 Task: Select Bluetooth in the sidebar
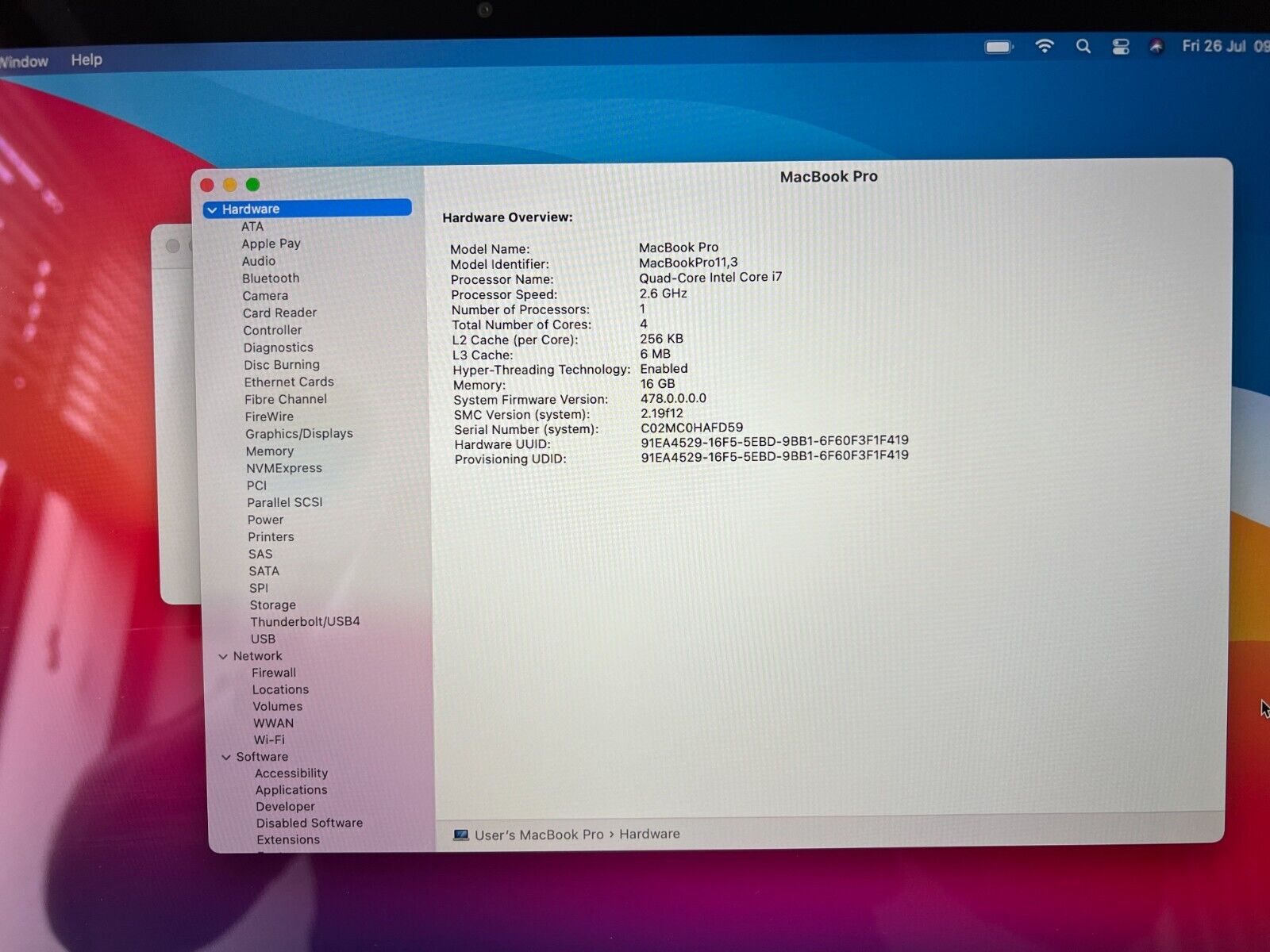(271, 278)
